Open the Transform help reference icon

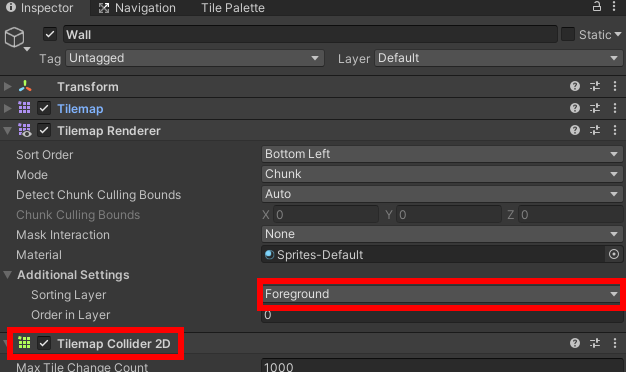point(574,86)
